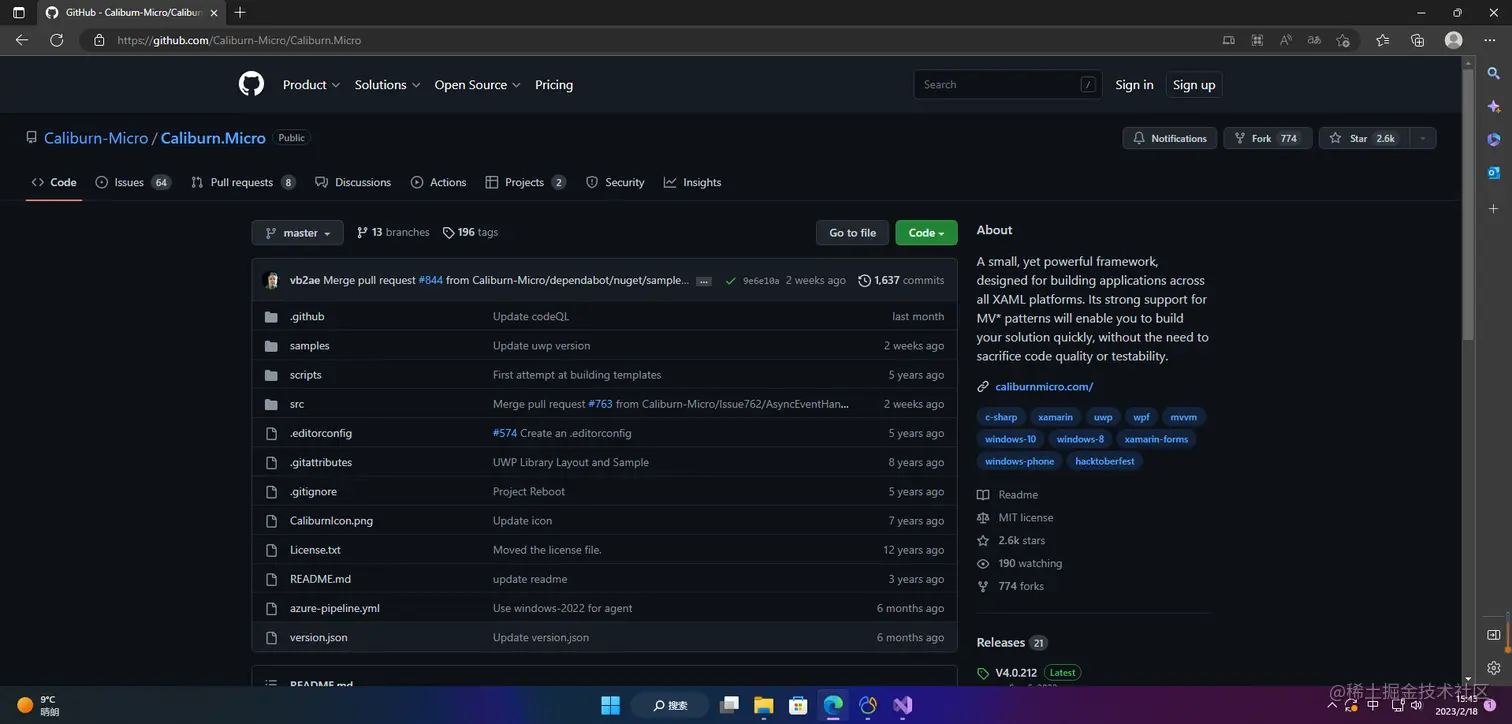Screen dimensions: 1512x724
Task: Click the GitHub Octocat logo
Action: [251, 84]
